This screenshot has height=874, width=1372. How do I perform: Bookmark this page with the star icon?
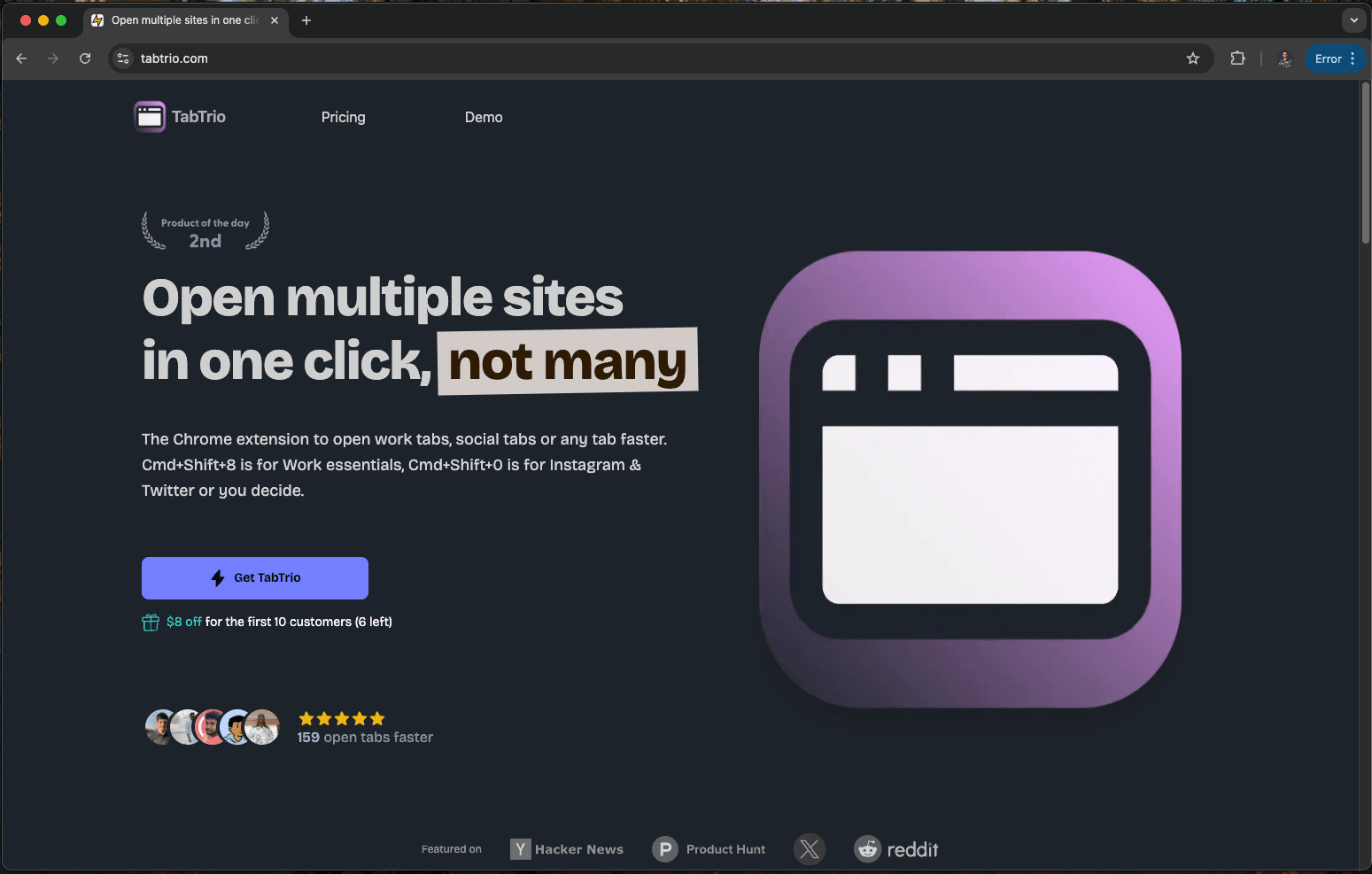(x=1193, y=58)
